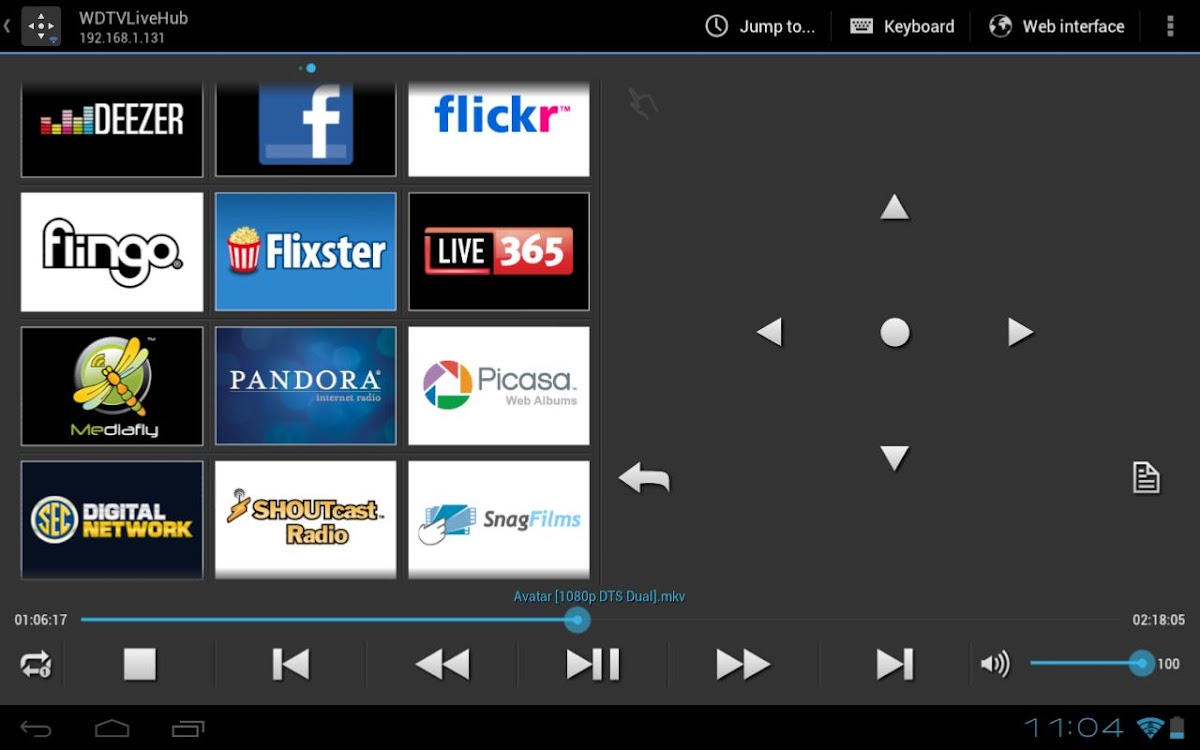Tap the center OK circle button

[x=894, y=333]
